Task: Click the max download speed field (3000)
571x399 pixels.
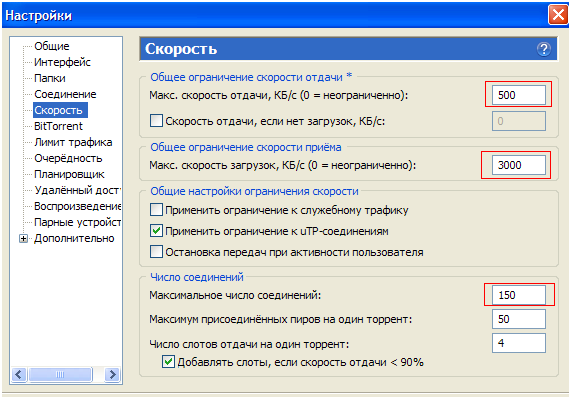Action: (519, 165)
